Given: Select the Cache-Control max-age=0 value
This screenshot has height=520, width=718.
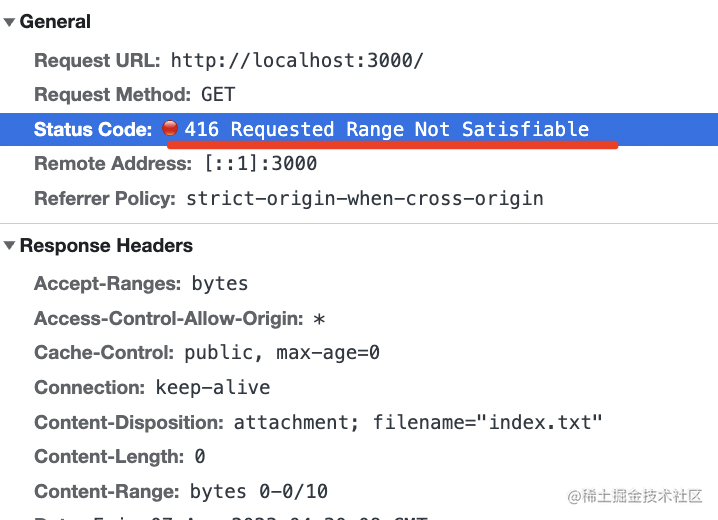Looking at the screenshot, I should click(282, 353).
